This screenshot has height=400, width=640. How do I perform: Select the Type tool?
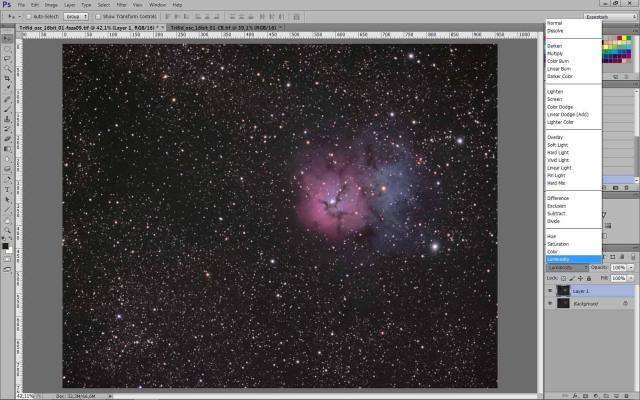[x=7, y=188]
